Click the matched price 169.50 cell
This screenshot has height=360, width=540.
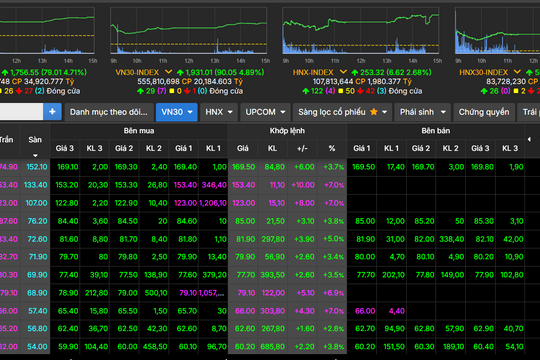[x=243, y=167]
